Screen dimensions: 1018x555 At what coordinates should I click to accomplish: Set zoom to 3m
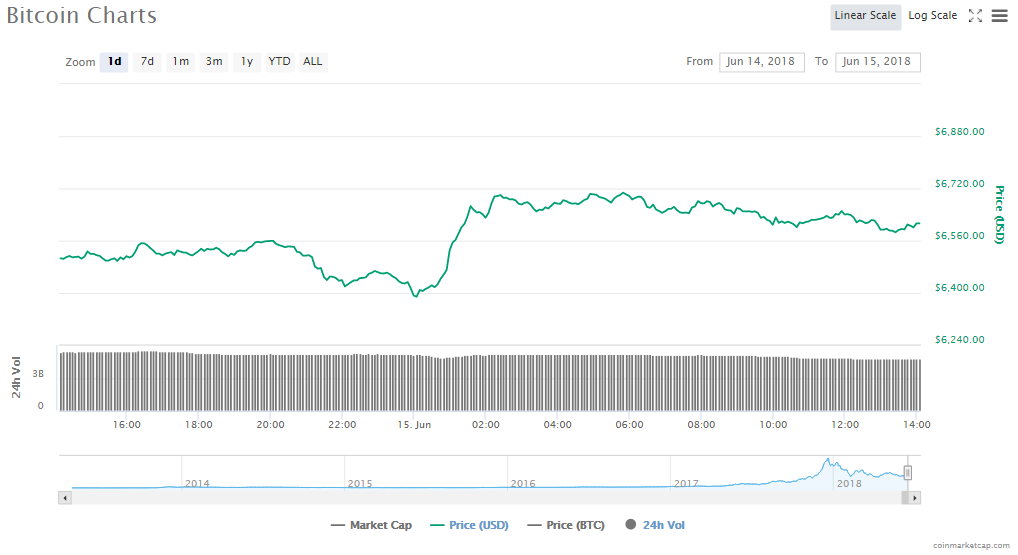[x=214, y=62]
